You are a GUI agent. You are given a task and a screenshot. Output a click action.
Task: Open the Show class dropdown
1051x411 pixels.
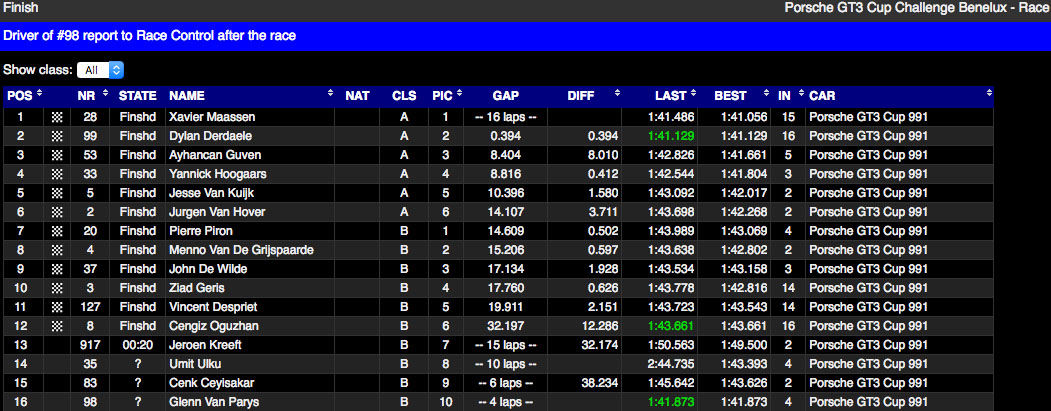(102, 70)
